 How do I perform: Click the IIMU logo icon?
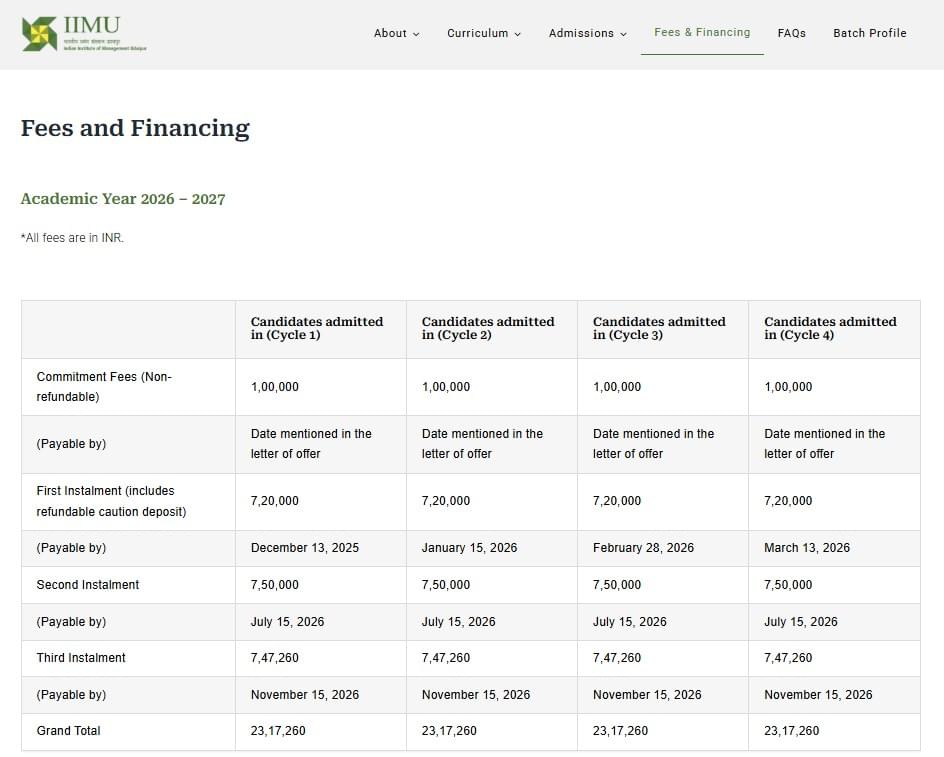(40, 34)
